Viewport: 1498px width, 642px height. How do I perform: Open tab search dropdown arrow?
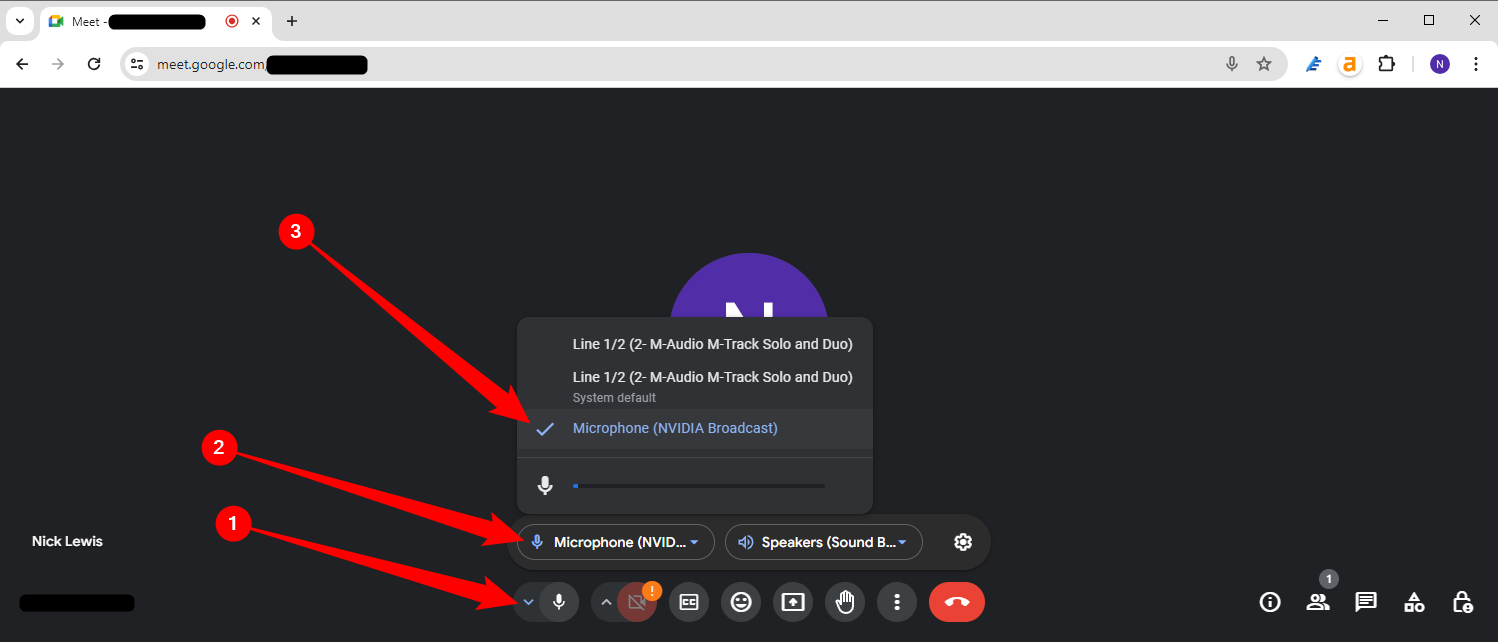point(19,21)
